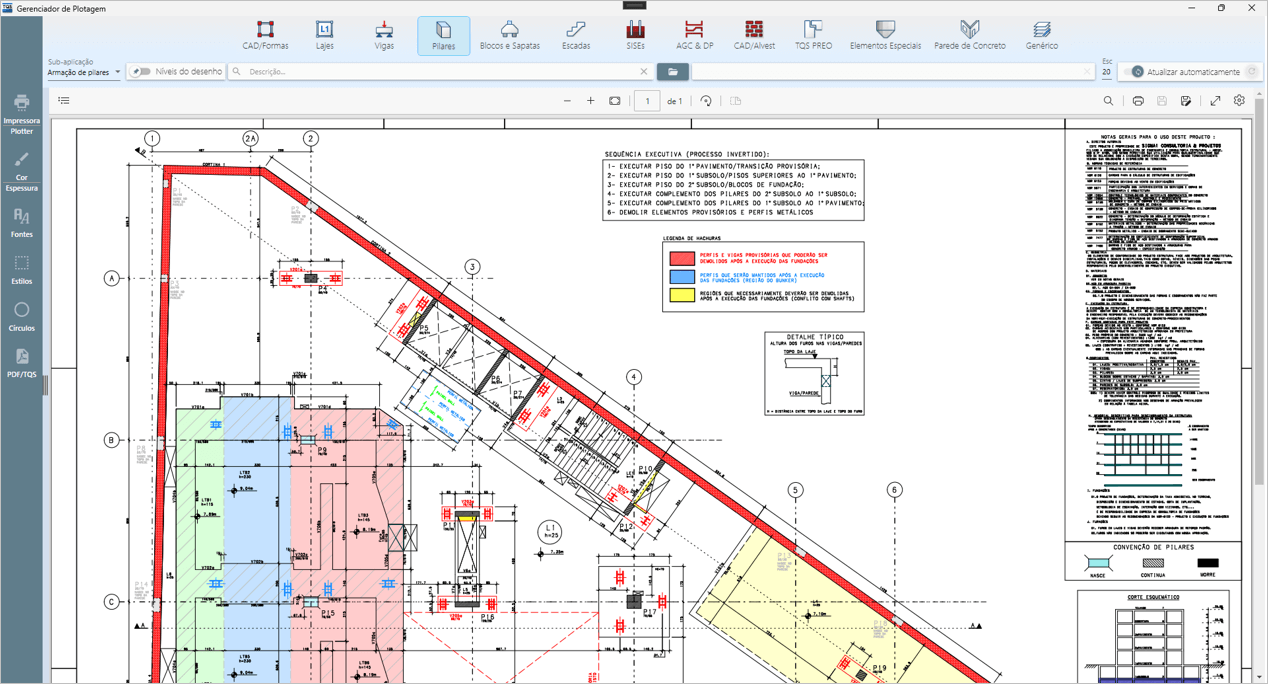
Task: Select the Escadas module icon
Action: [575, 36]
